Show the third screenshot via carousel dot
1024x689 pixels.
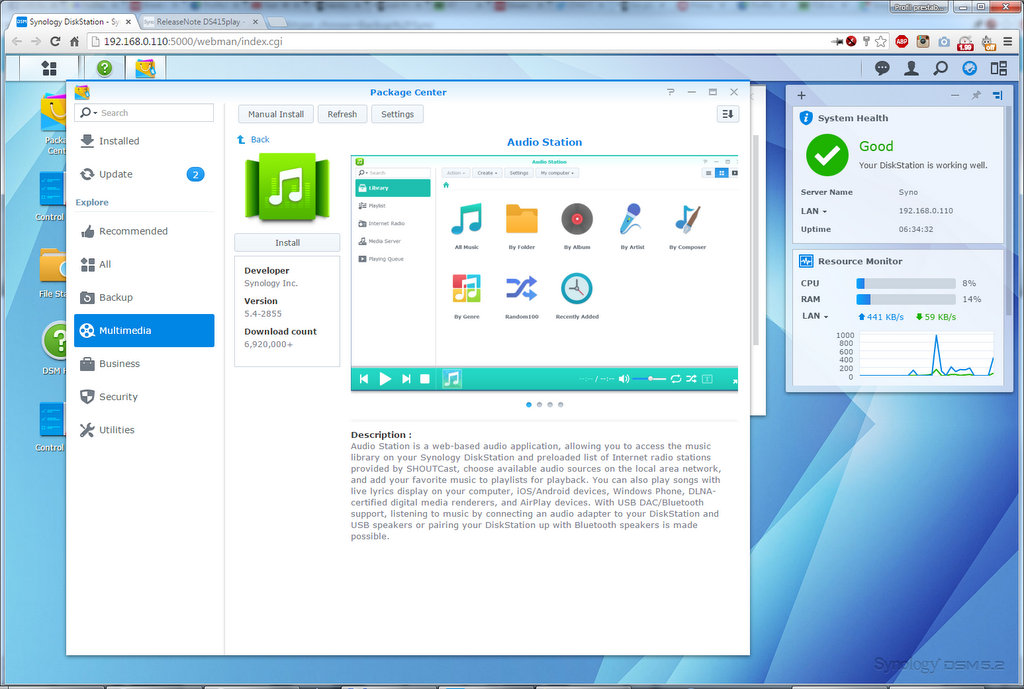pyautogui.click(x=550, y=405)
